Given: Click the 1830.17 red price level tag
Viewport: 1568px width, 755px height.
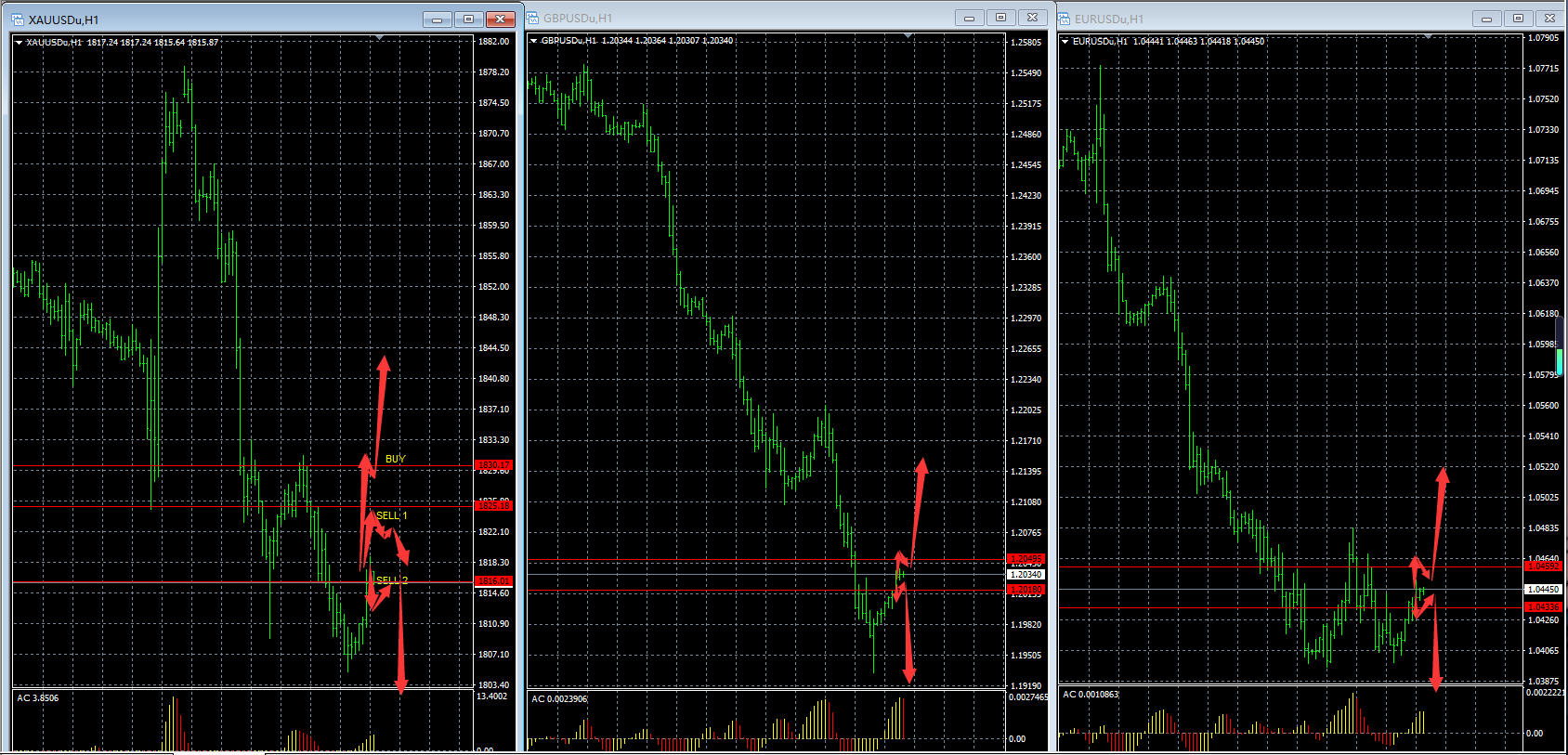Looking at the screenshot, I should 492,464.
